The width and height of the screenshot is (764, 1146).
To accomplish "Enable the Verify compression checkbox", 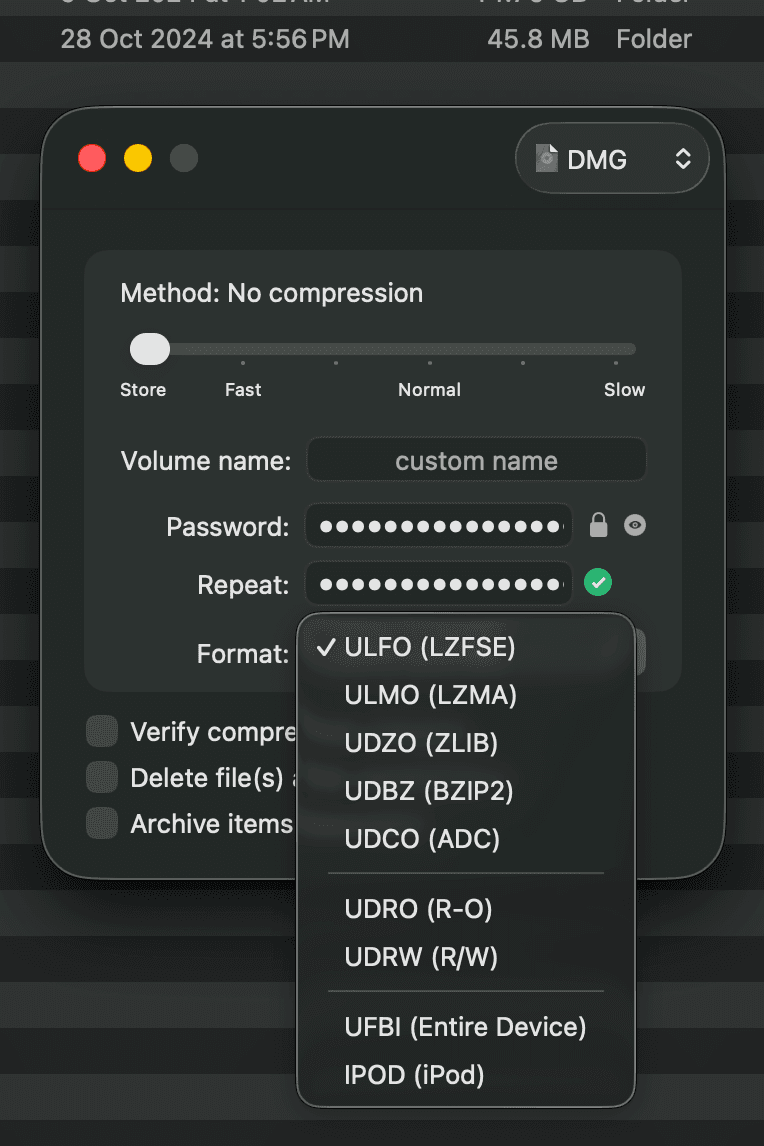I will 102,732.
